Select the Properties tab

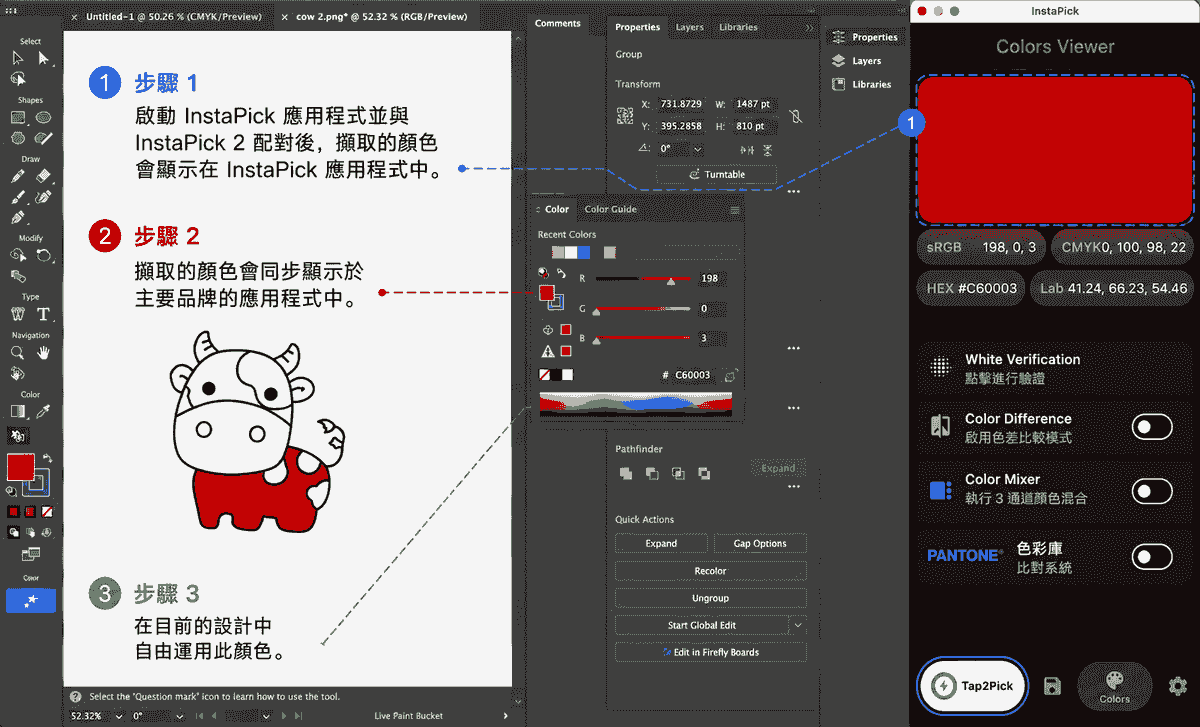tap(637, 27)
